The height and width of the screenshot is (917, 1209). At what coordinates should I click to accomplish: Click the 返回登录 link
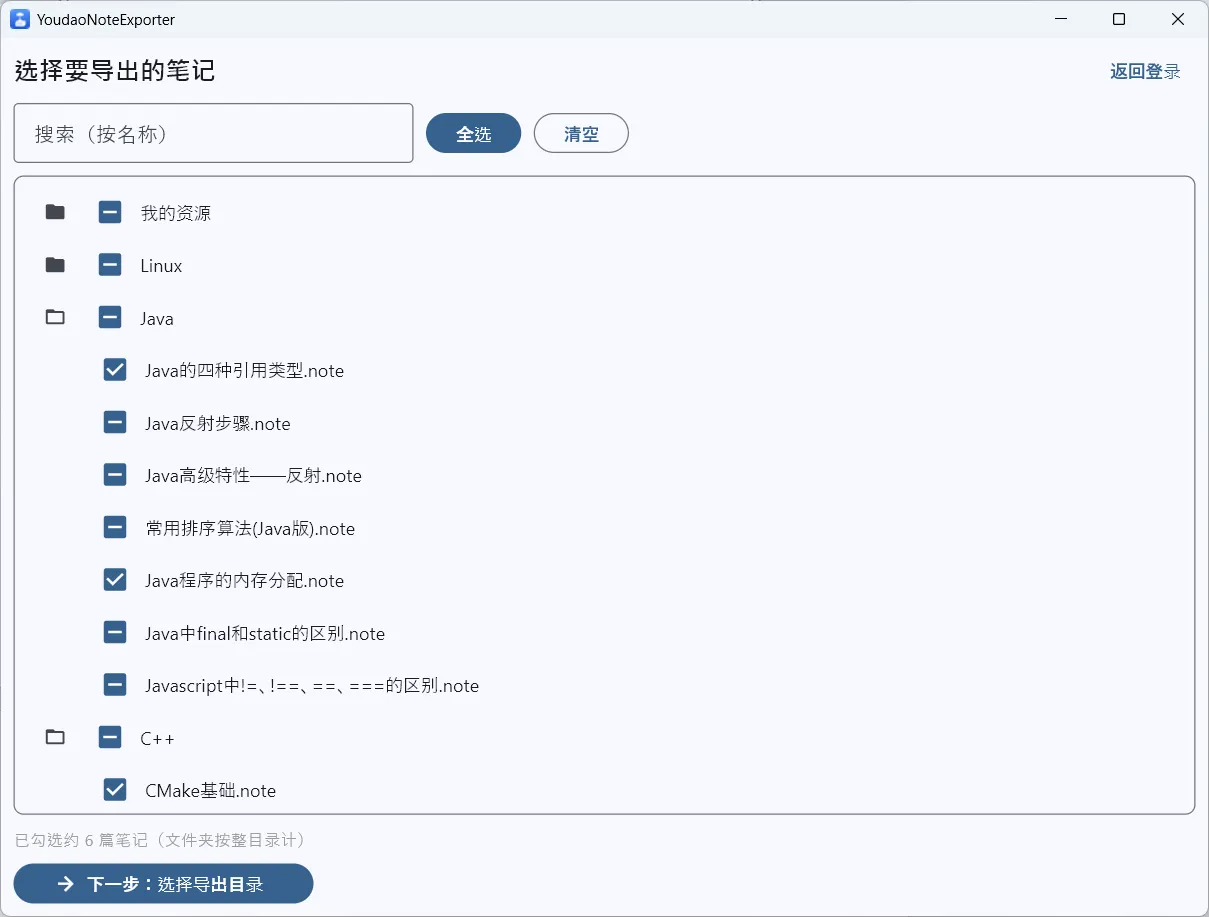[1145, 71]
